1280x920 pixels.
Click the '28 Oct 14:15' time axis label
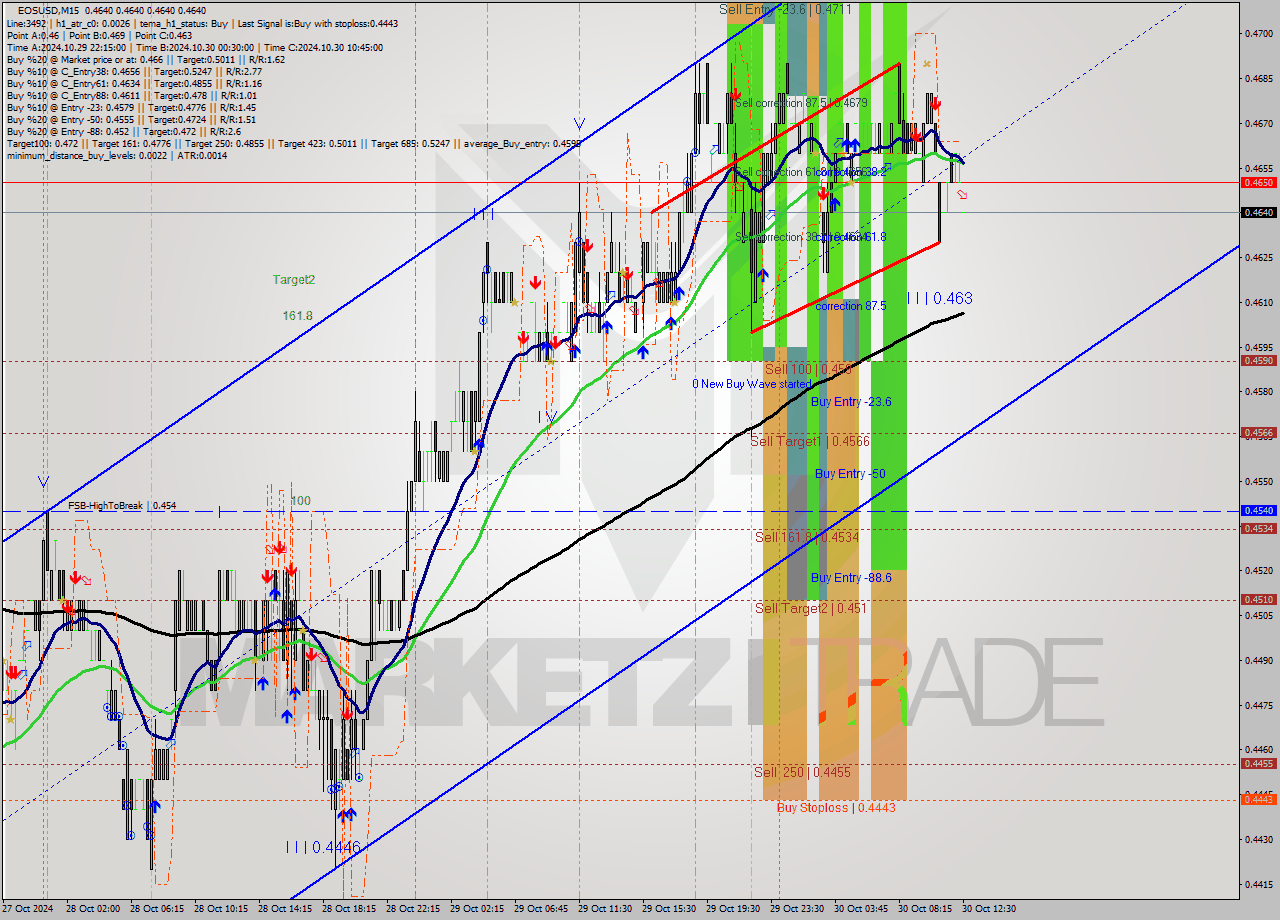pyautogui.click(x=285, y=909)
